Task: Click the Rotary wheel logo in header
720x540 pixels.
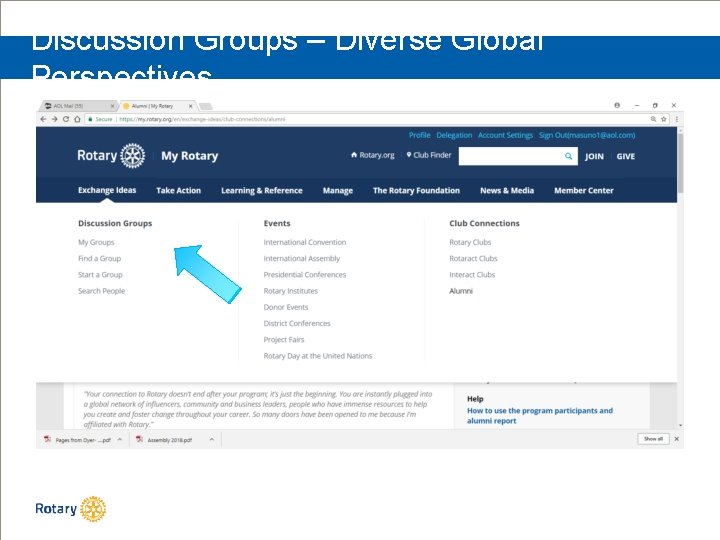Action: coord(133,156)
